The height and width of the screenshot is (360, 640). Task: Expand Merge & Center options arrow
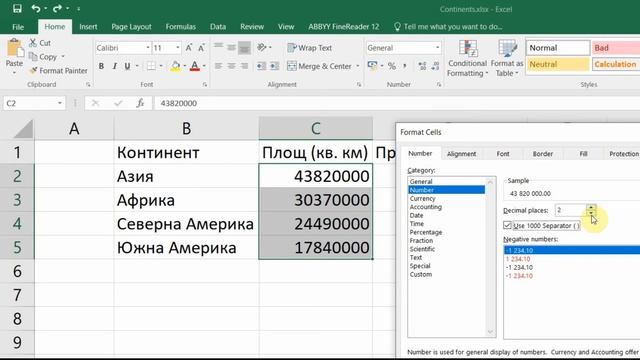tap(358, 66)
